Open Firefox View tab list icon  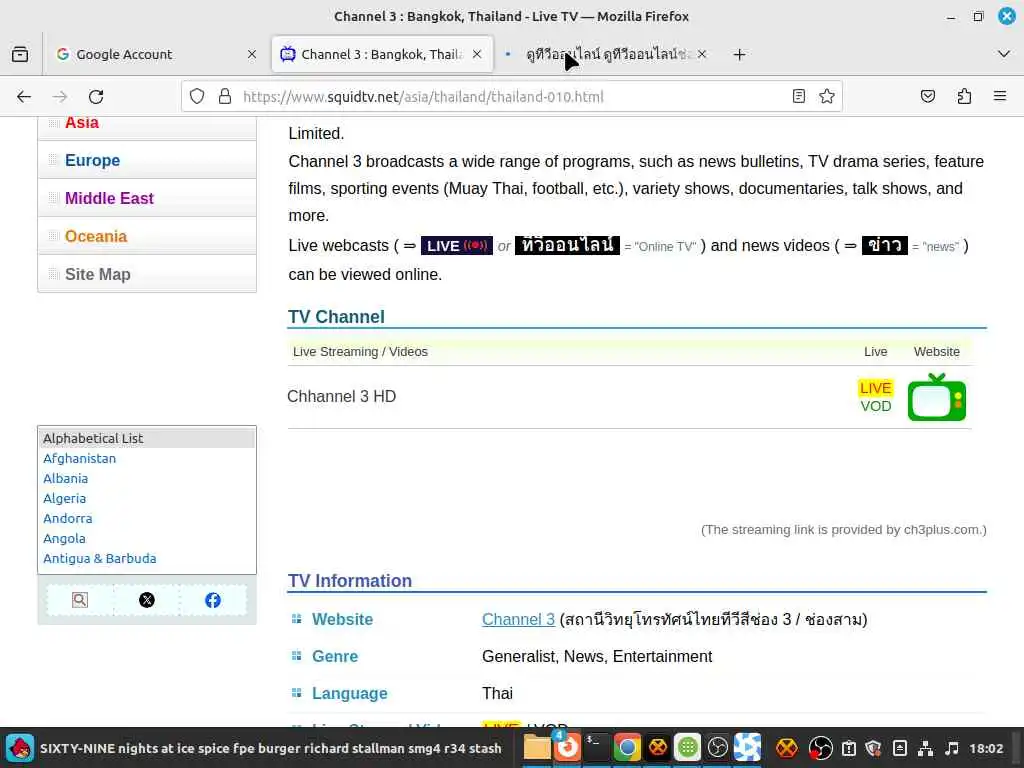[20, 54]
